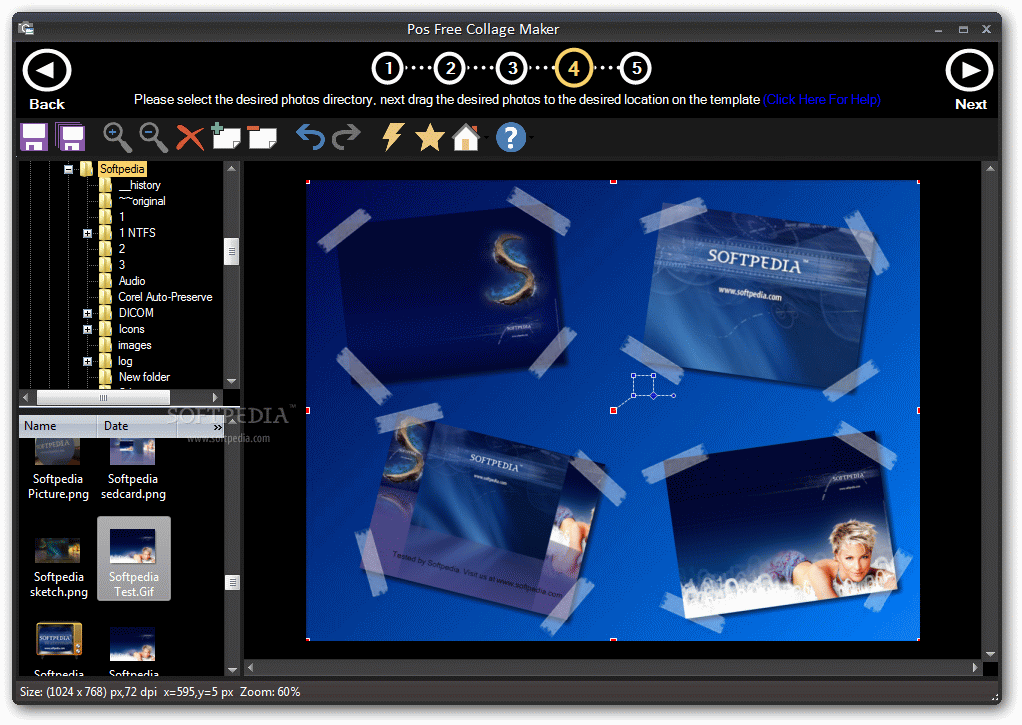
Task: Click canvas horizontal scroll right arrow
Action: pyautogui.click(x=975, y=668)
